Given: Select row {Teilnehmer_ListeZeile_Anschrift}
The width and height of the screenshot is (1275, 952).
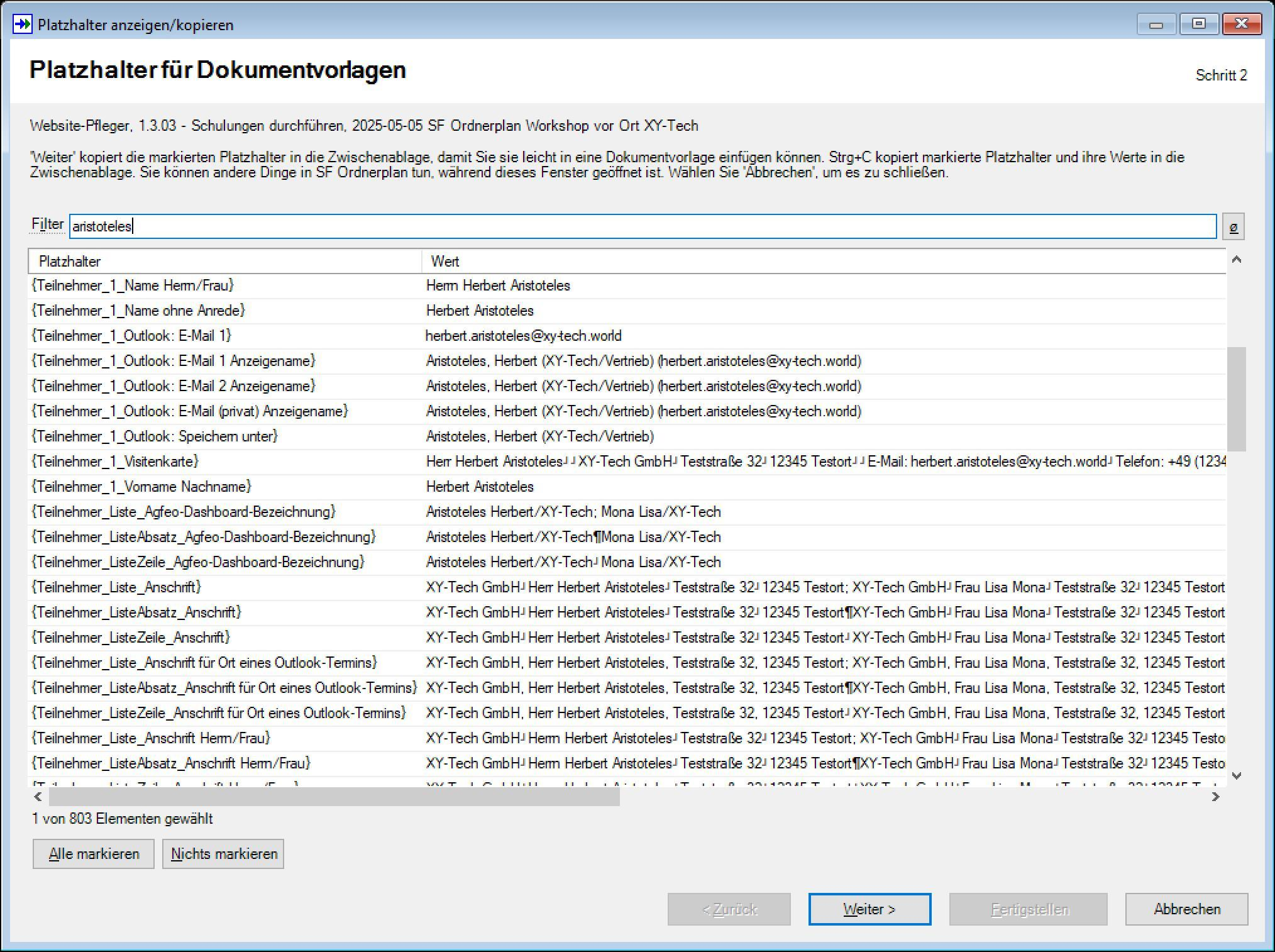Looking at the screenshot, I should (627, 638).
